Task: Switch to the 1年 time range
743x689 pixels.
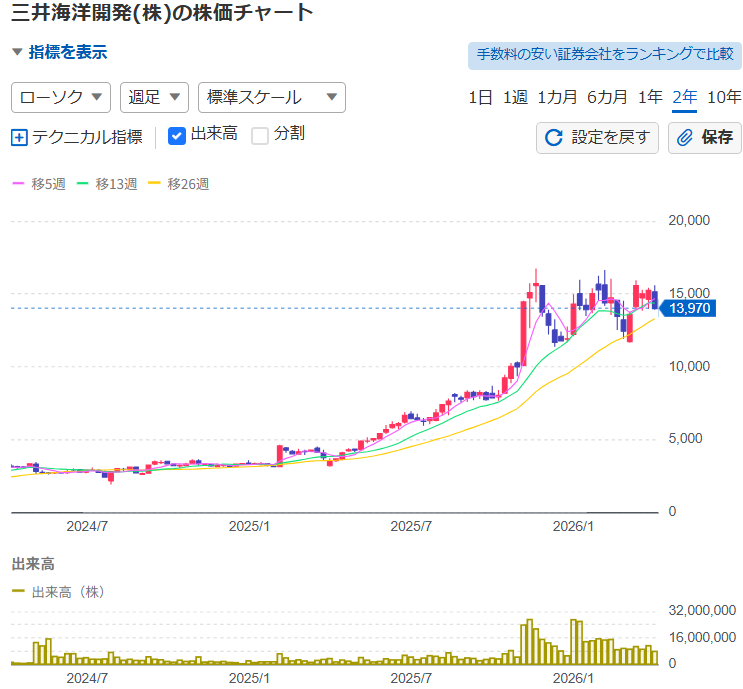Action: (650, 97)
